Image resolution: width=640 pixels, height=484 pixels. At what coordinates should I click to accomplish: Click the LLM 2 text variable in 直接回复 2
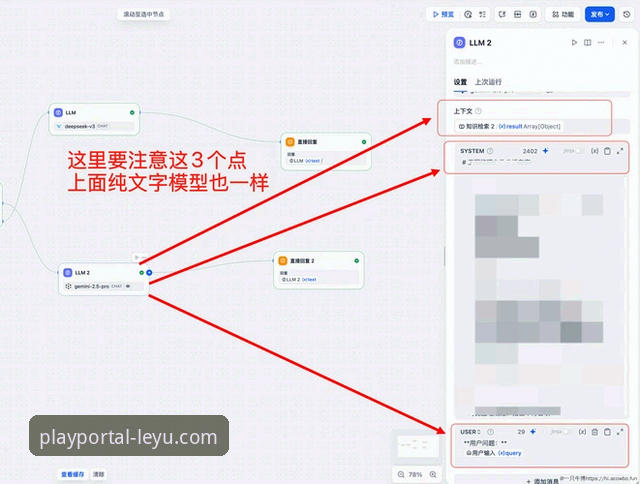point(299,280)
